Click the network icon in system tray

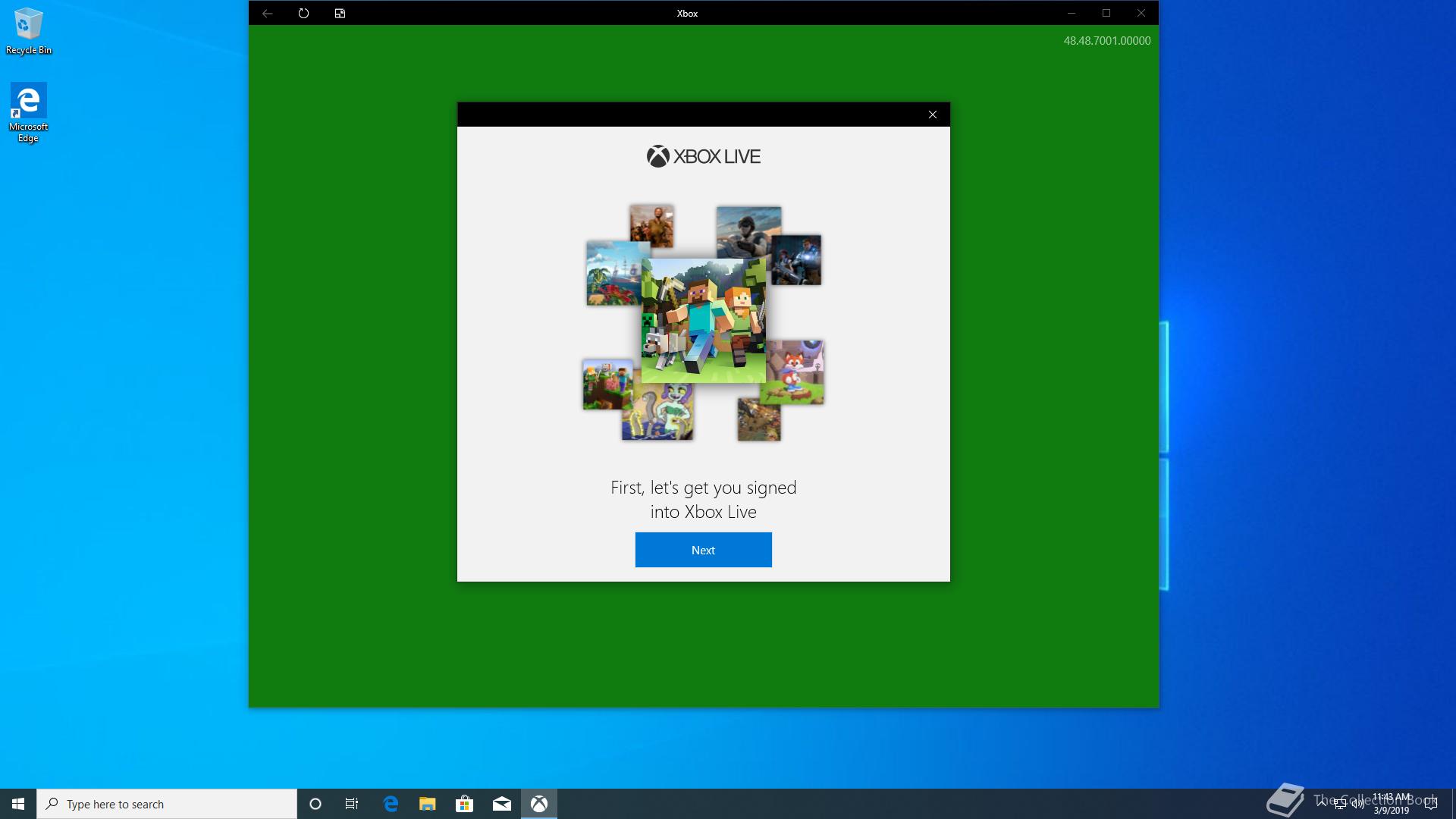[x=1340, y=804]
